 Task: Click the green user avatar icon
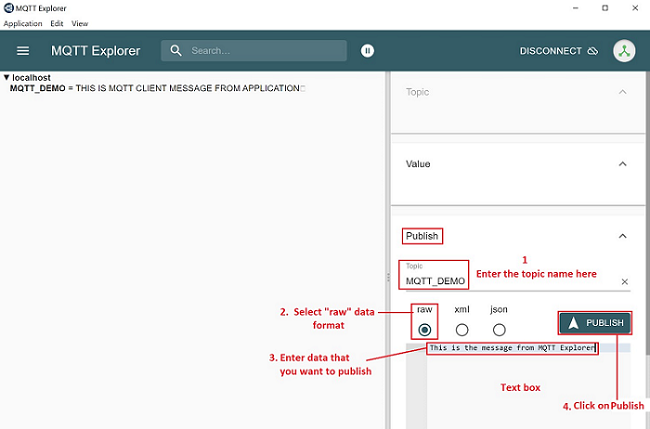(623, 51)
